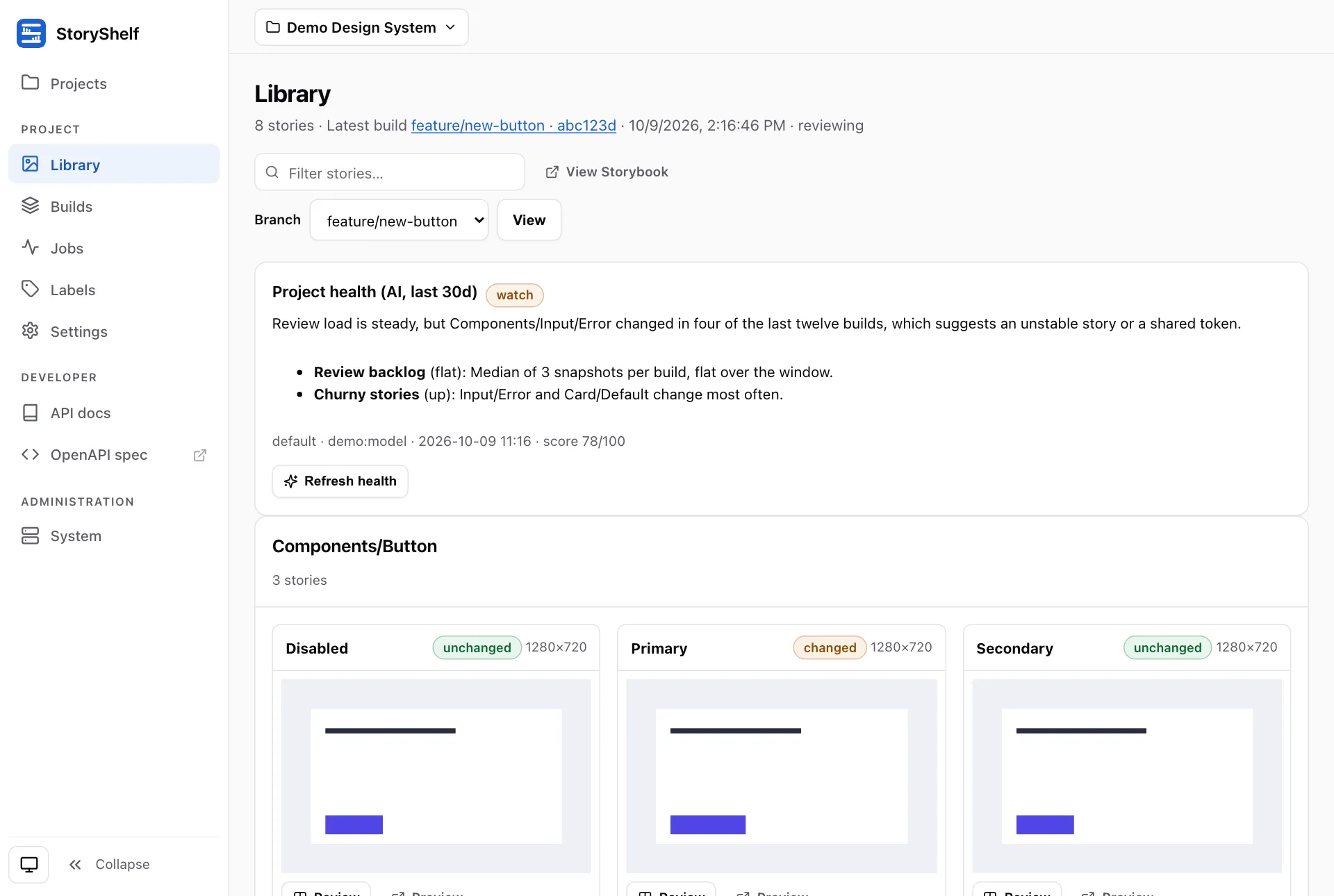1334x896 pixels.
Task: Click the System server icon
Action: click(x=30, y=536)
